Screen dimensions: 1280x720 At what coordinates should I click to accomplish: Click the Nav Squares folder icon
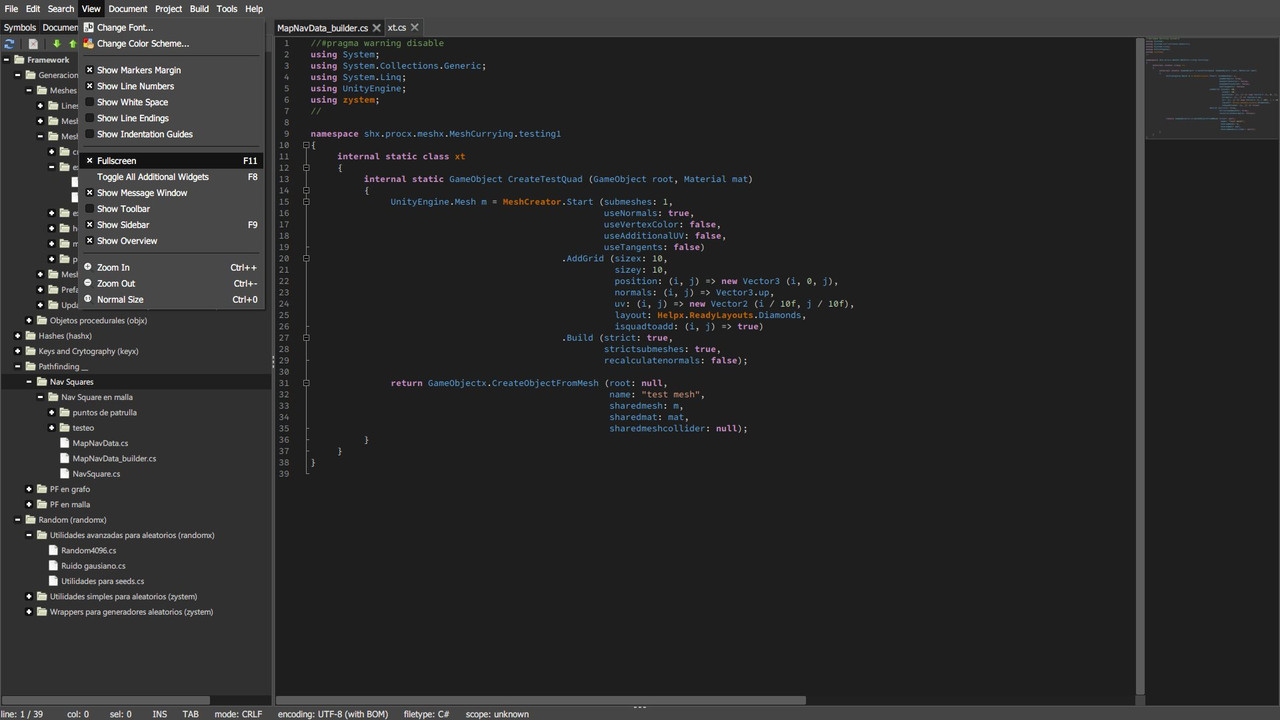(x=42, y=382)
